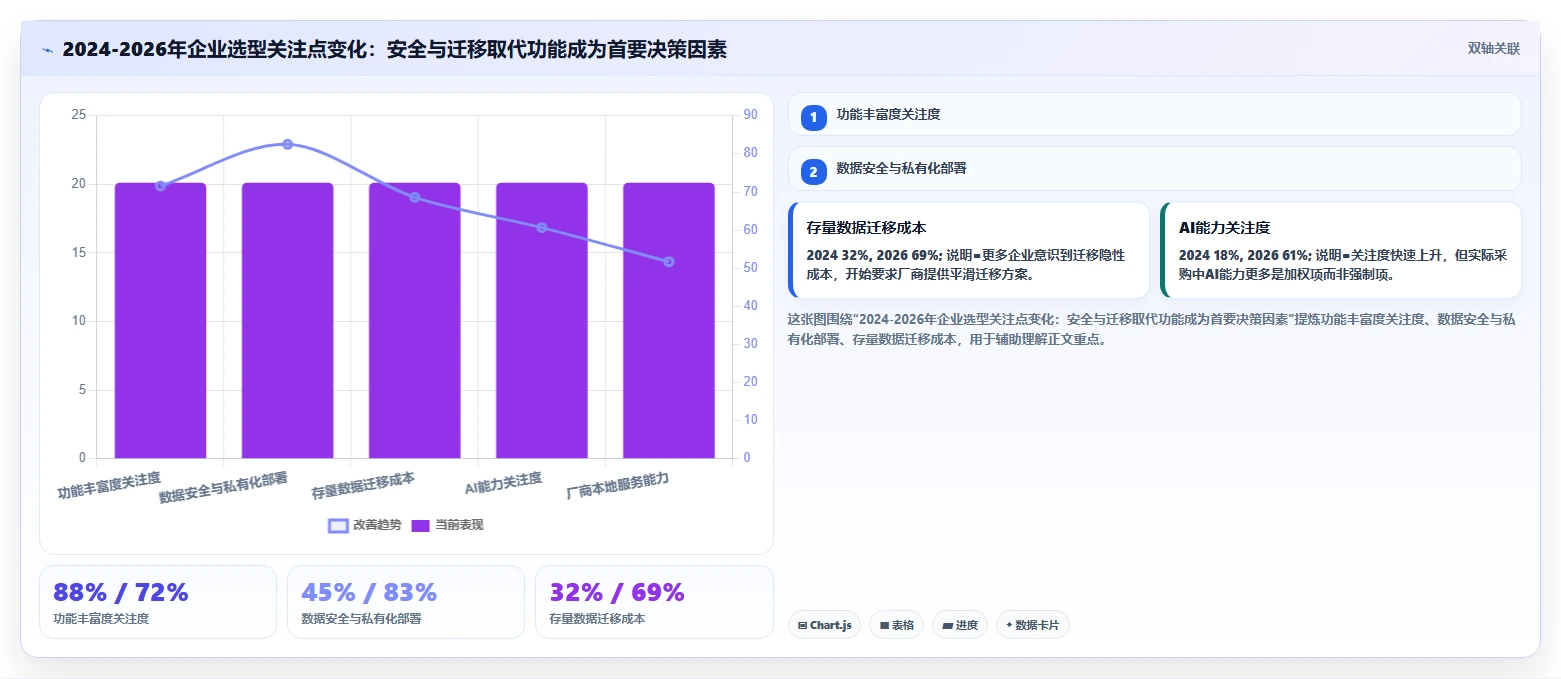Click the 改善趋势 legend color box
Screen dimensions: 1561x679
point(339,525)
